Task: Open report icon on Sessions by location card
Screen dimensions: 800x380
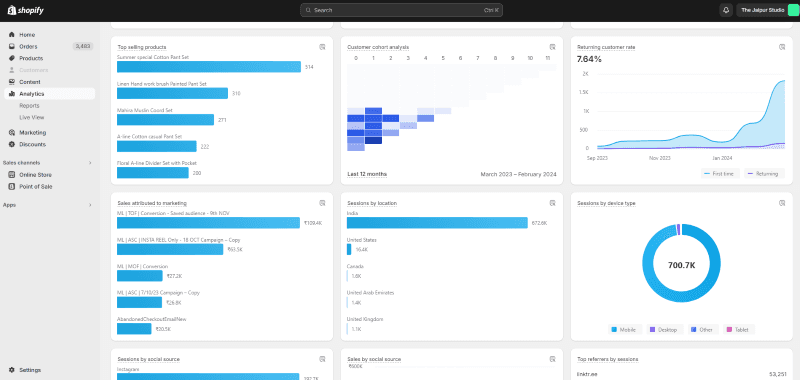Action: click(x=552, y=203)
